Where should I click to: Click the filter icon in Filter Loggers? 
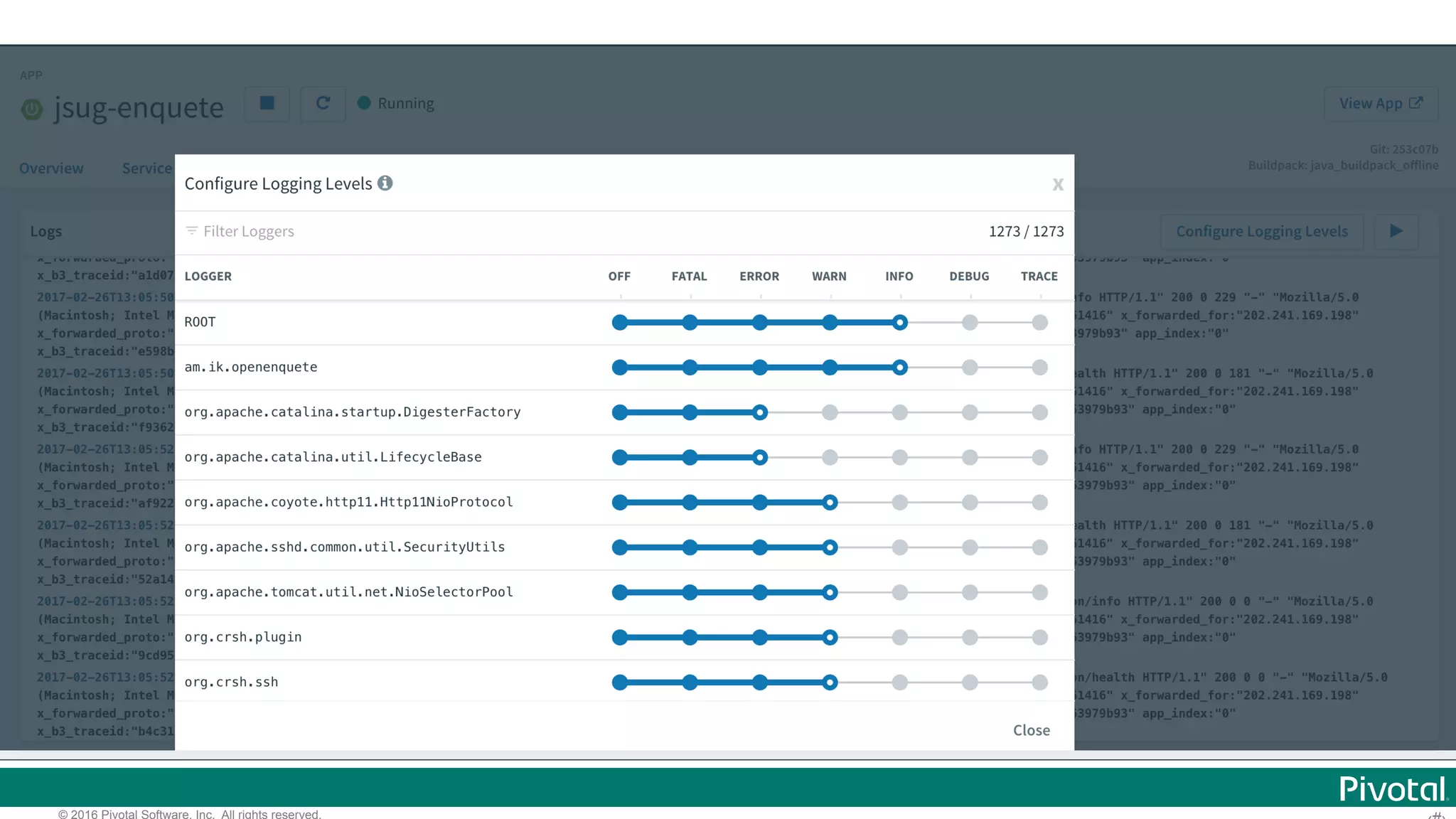(x=191, y=231)
